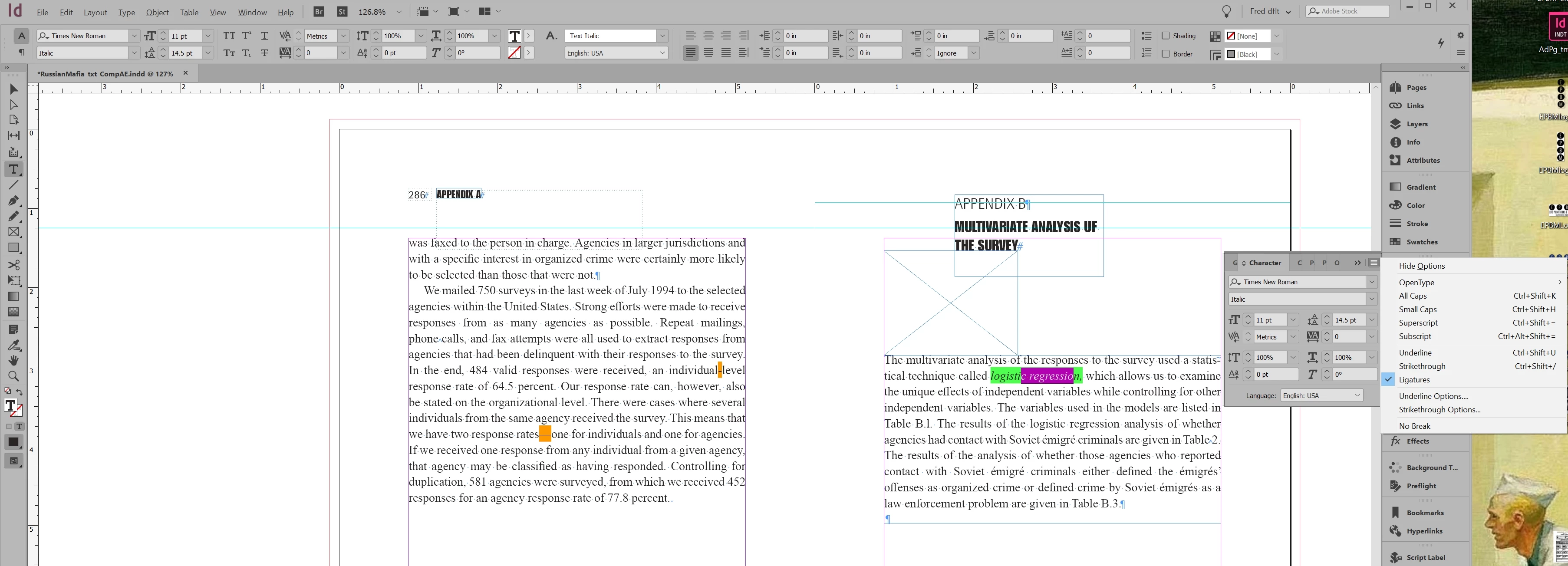Viewport: 1568px width, 566px height.
Task: Open the Type menu
Action: pos(127,12)
